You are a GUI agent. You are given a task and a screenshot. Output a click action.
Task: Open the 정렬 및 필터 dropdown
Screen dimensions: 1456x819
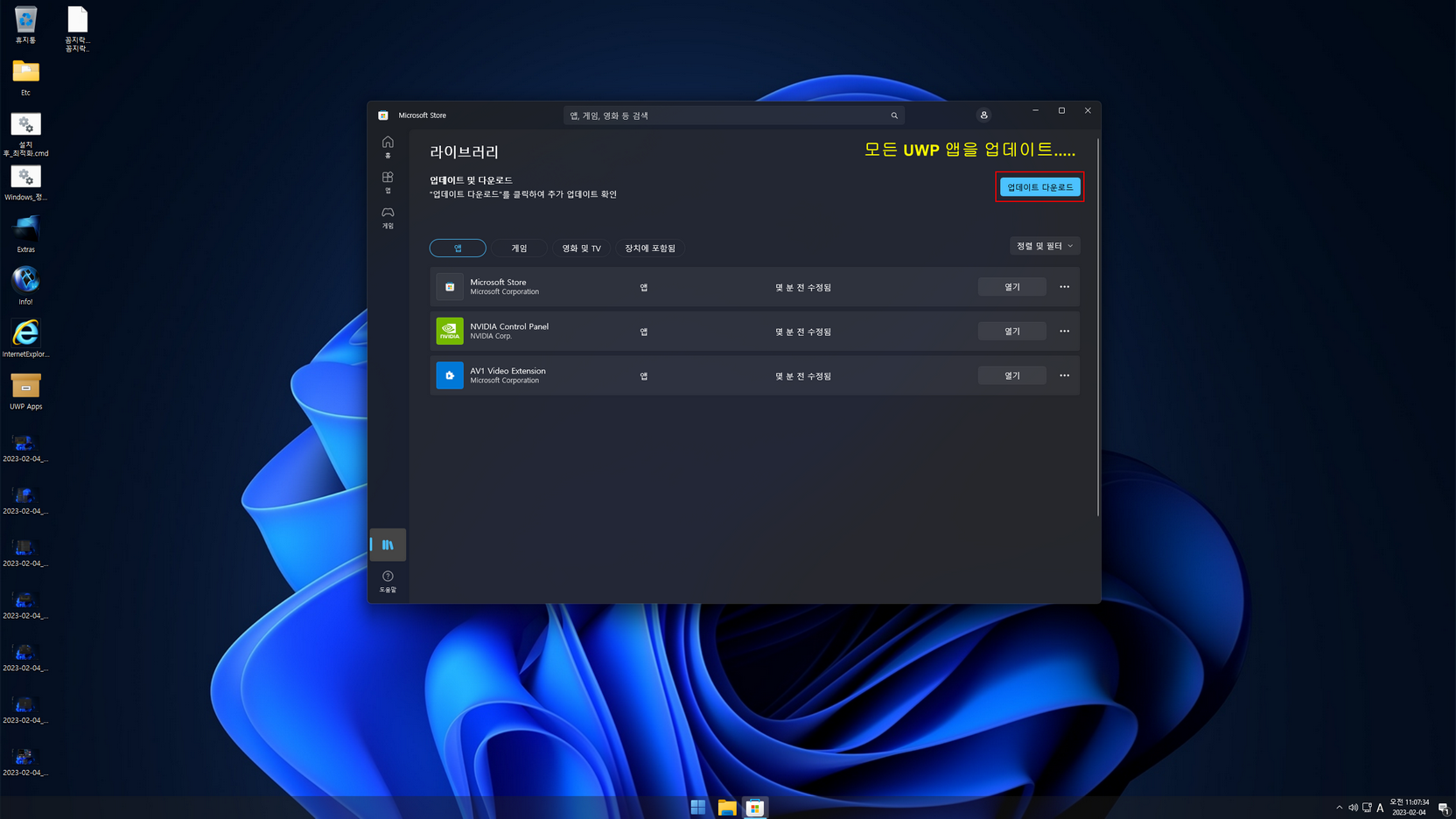(x=1045, y=246)
